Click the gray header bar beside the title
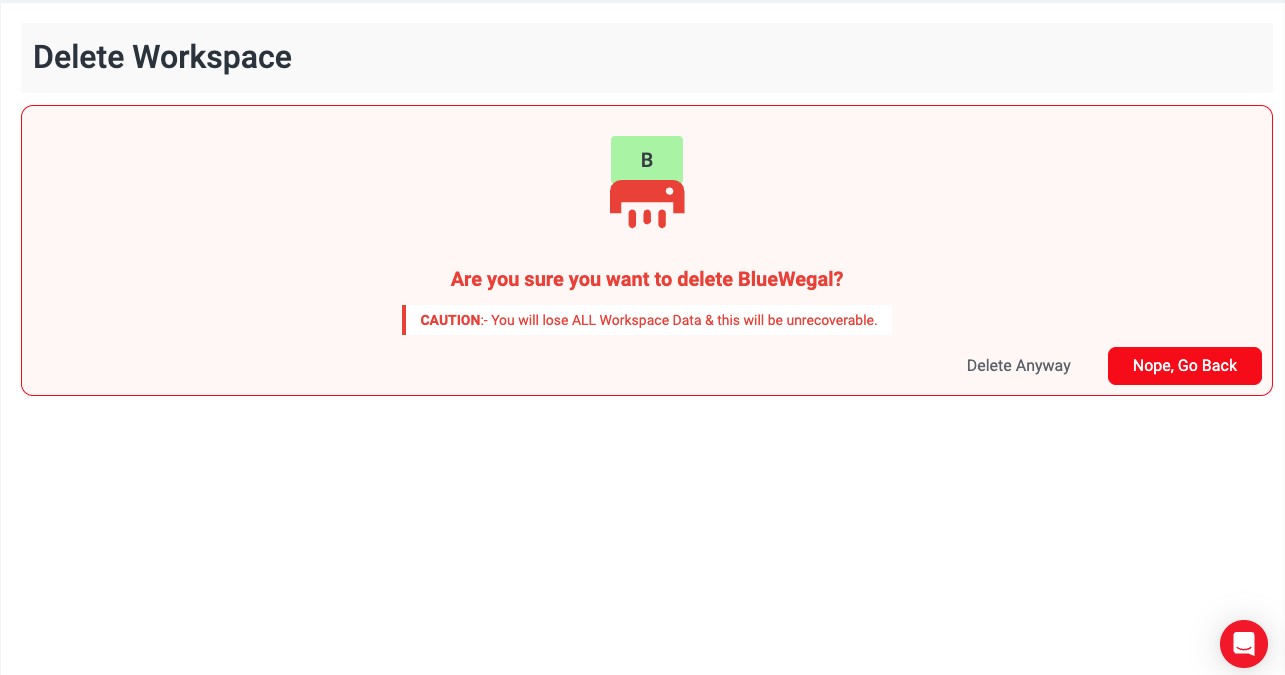The height and width of the screenshot is (675, 1285). point(780,58)
